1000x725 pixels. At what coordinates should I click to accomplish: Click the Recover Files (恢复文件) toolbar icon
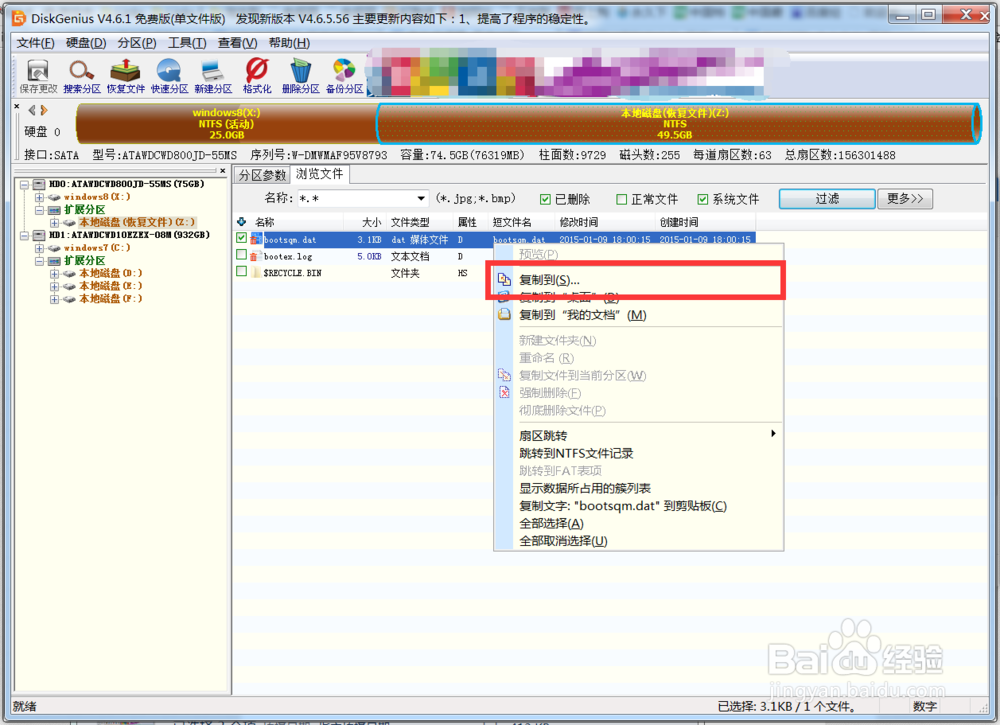pos(126,76)
